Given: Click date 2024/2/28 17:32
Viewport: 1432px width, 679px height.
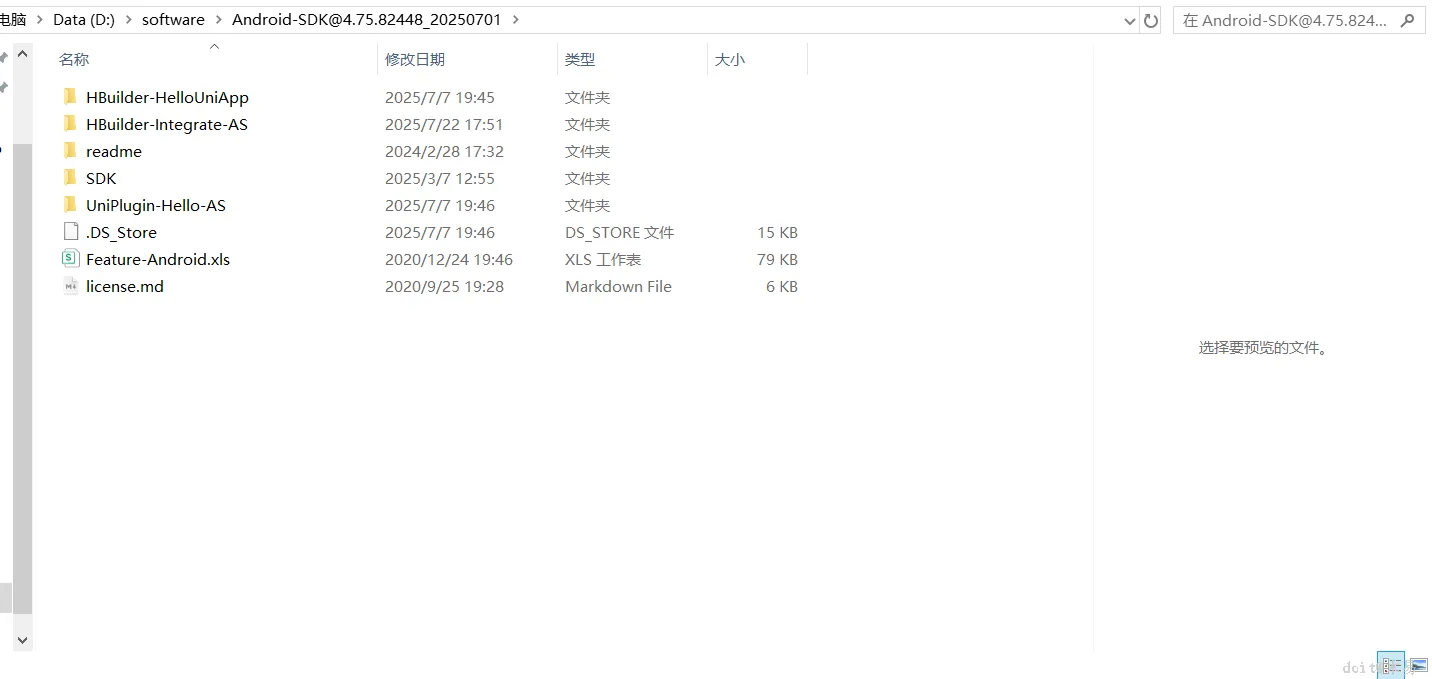Looking at the screenshot, I should tap(444, 151).
